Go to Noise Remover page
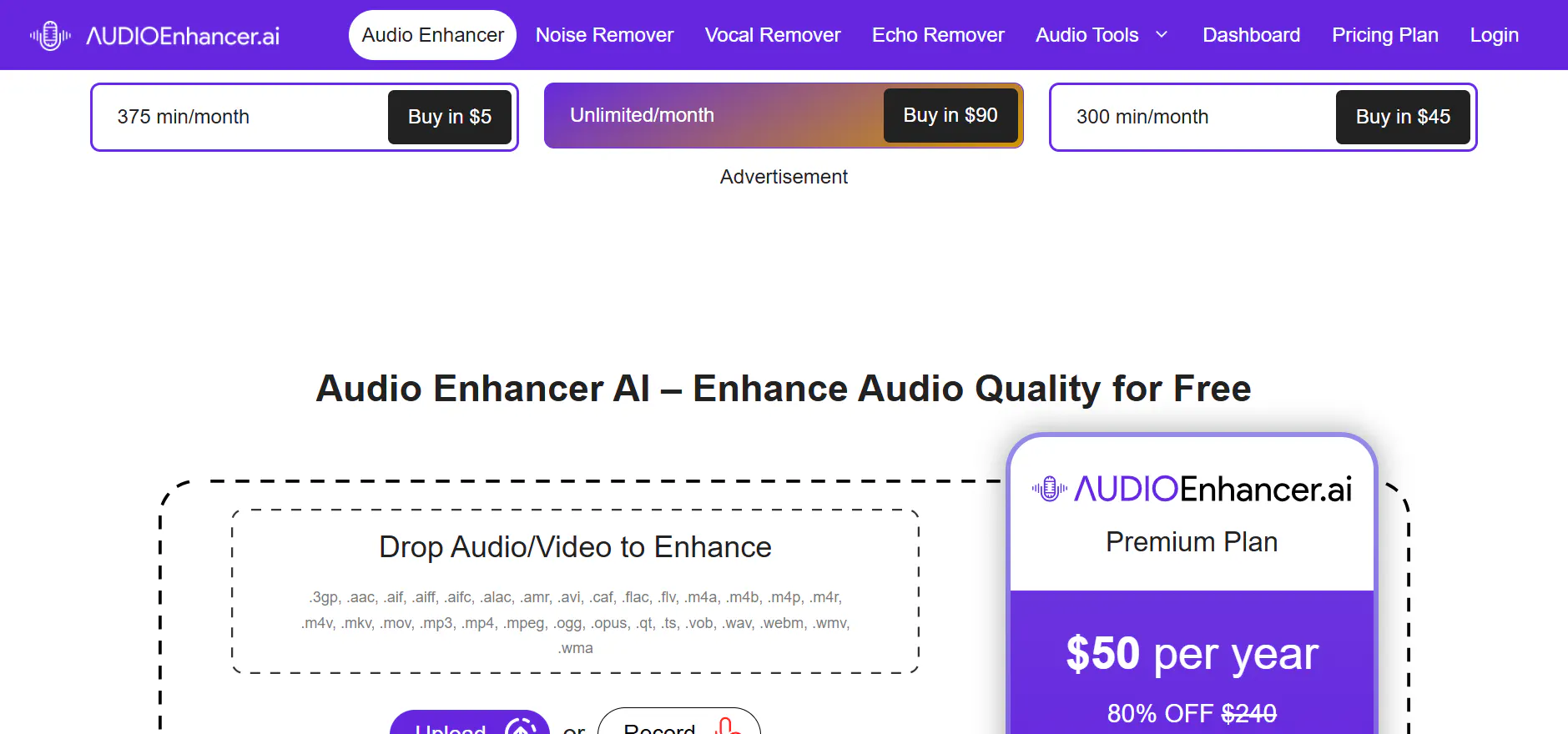Image resolution: width=1568 pixels, height=734 pixels. pos(604,35)
